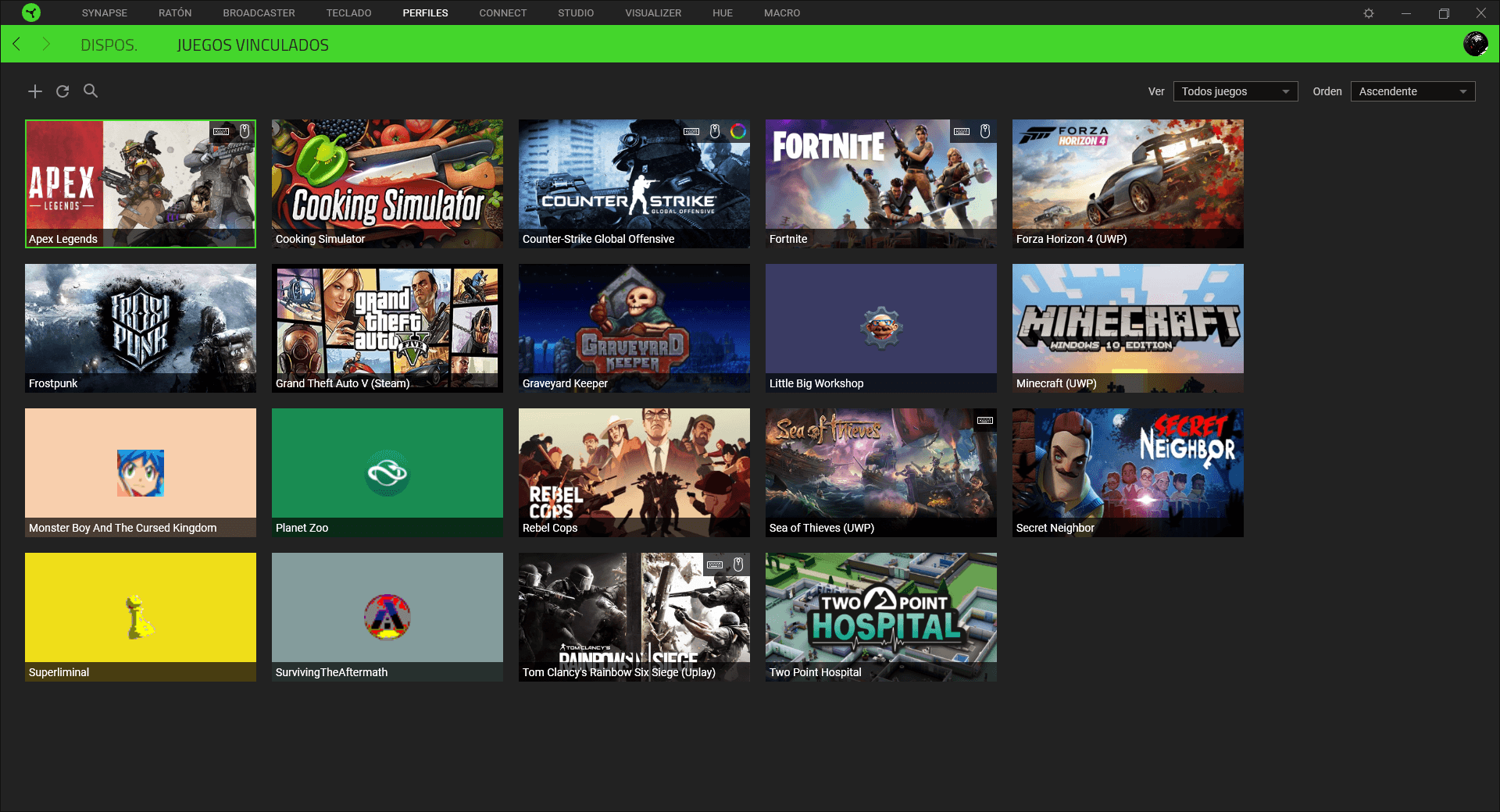Click the Razer Synapse logo icon
Screen dimensions: 1500x812
(x=31, y=12)
